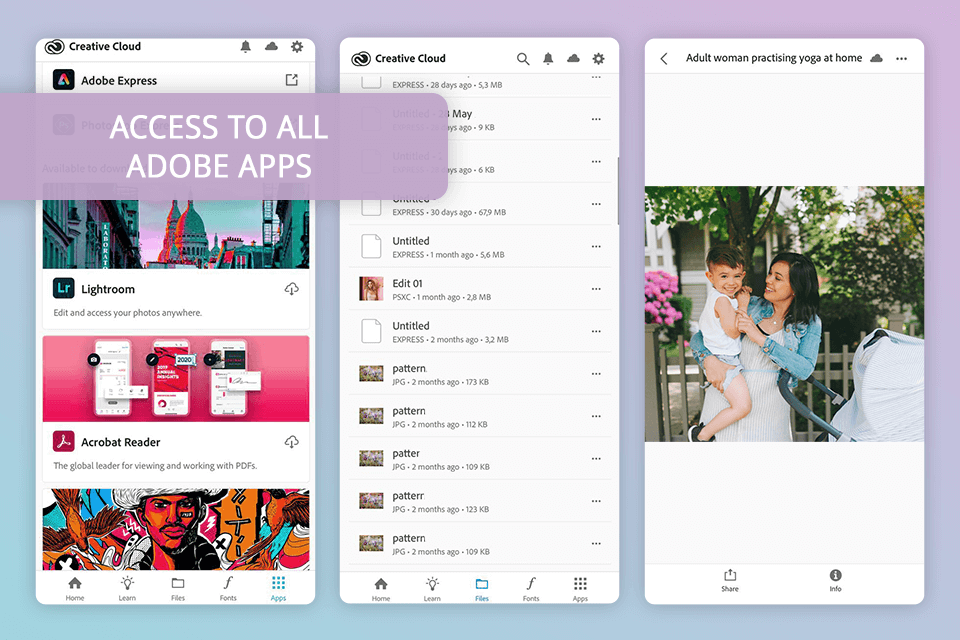Tap the Creative Cloud logo on Files screen
The image size is (960, 640).
click(x=361, y=59)
